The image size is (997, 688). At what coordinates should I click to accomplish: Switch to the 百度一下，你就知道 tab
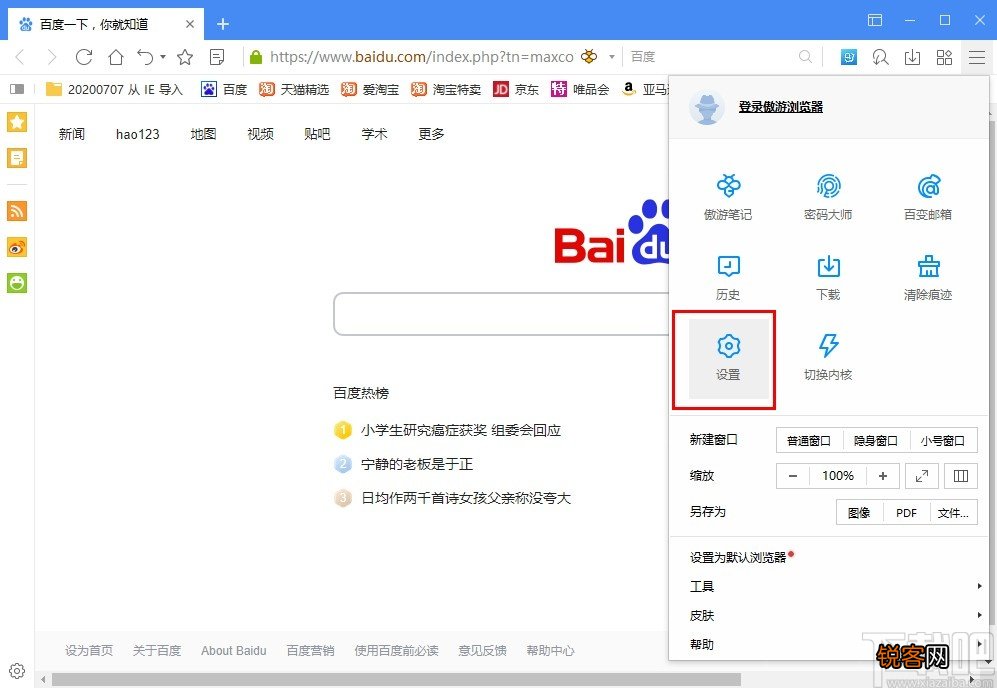106,24
